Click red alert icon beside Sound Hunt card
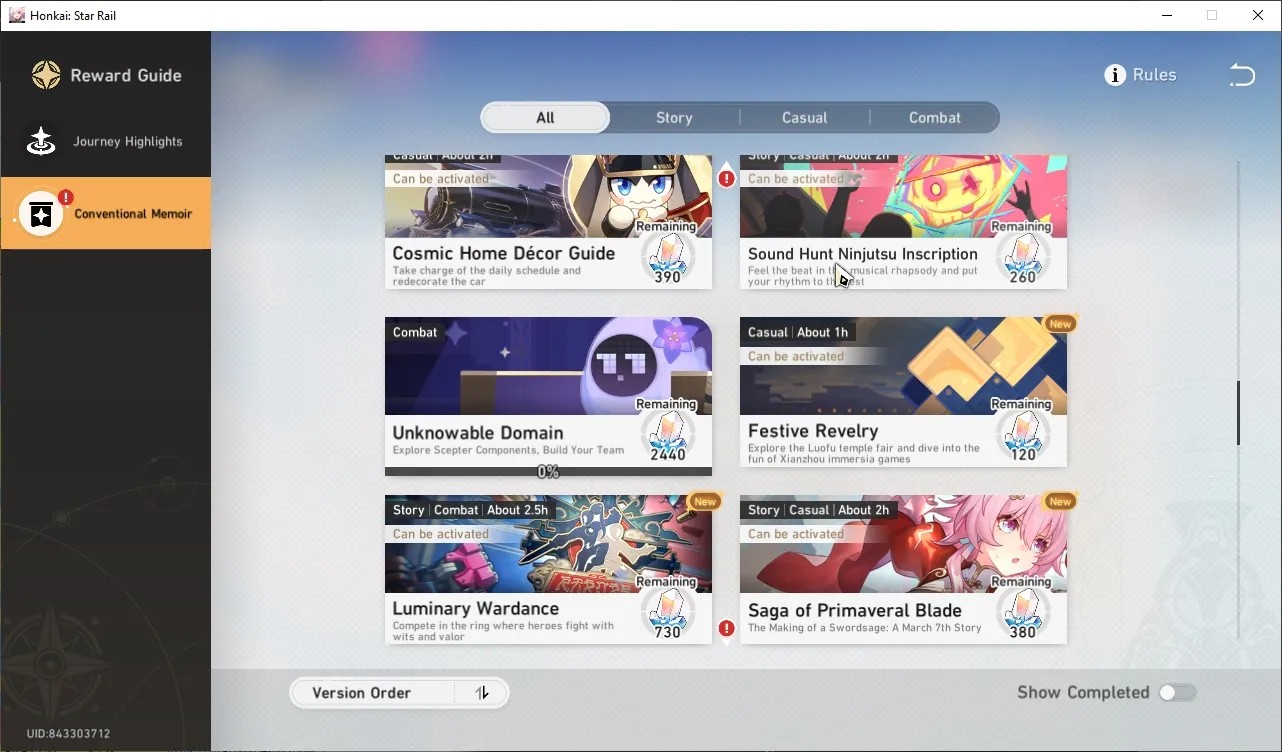Viewport: 1282px width, 752px height. pos(727,179)
